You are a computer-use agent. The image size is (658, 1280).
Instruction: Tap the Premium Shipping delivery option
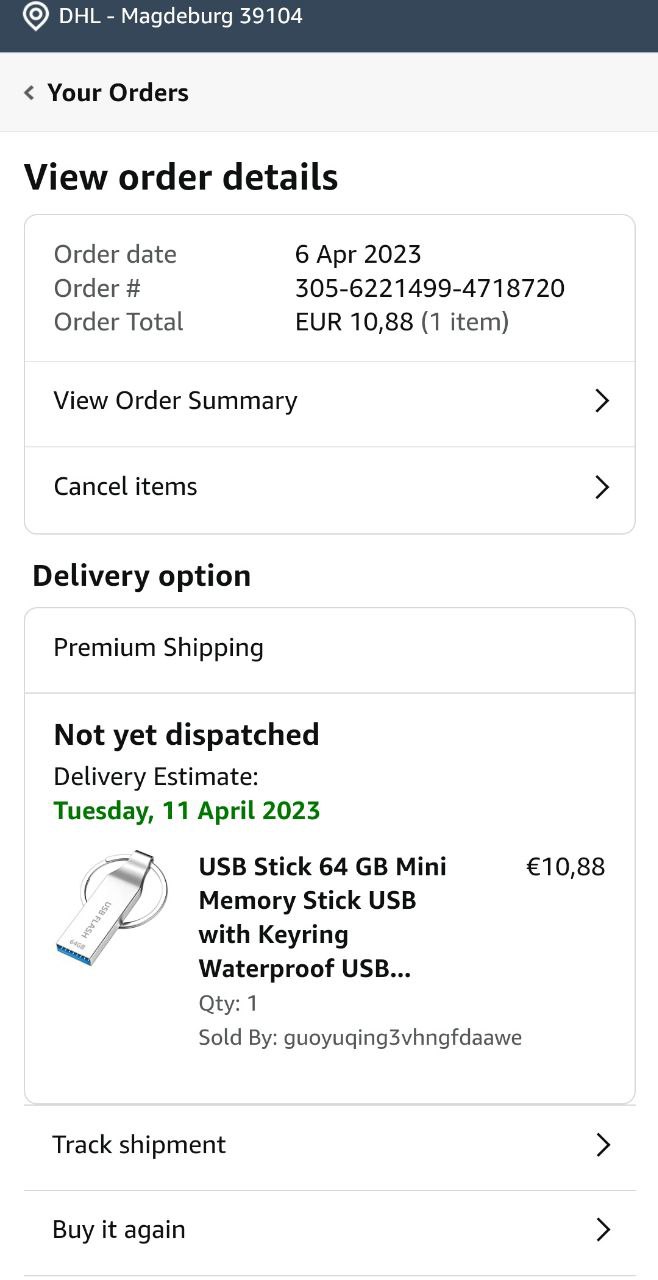click(x=159, y=648)
